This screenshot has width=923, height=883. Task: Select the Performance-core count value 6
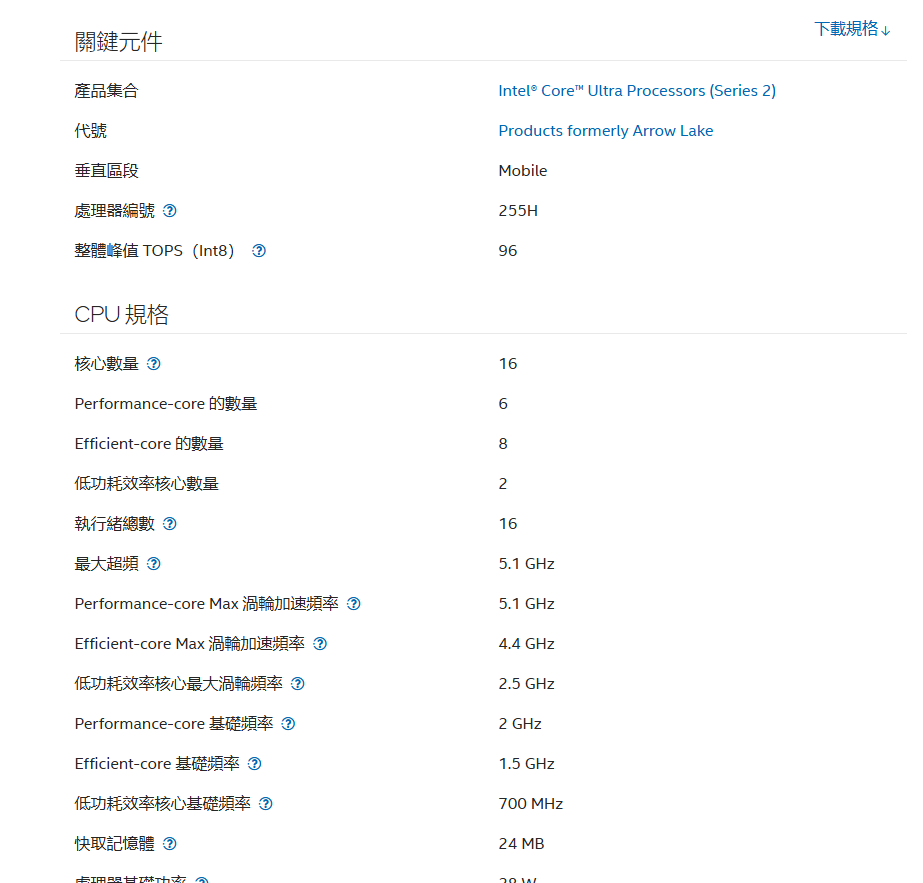point(503,404)
